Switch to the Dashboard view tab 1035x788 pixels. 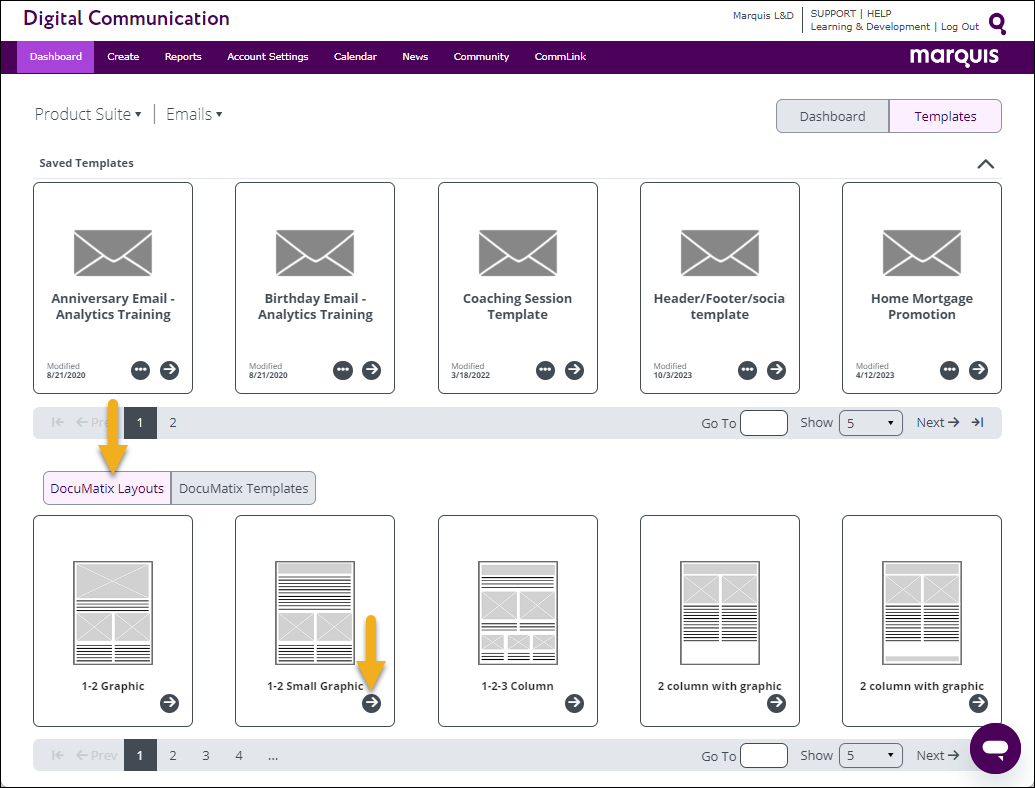coord(832,116)
